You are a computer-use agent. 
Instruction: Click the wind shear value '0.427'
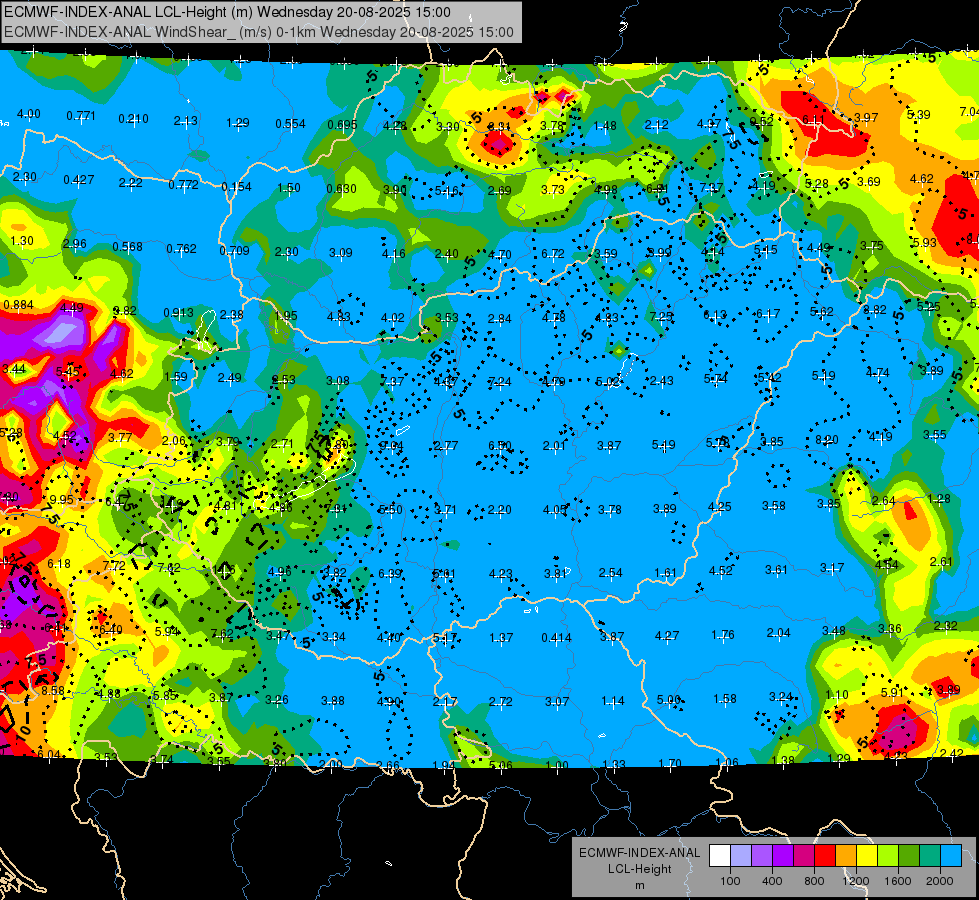(x=79, y=180)
